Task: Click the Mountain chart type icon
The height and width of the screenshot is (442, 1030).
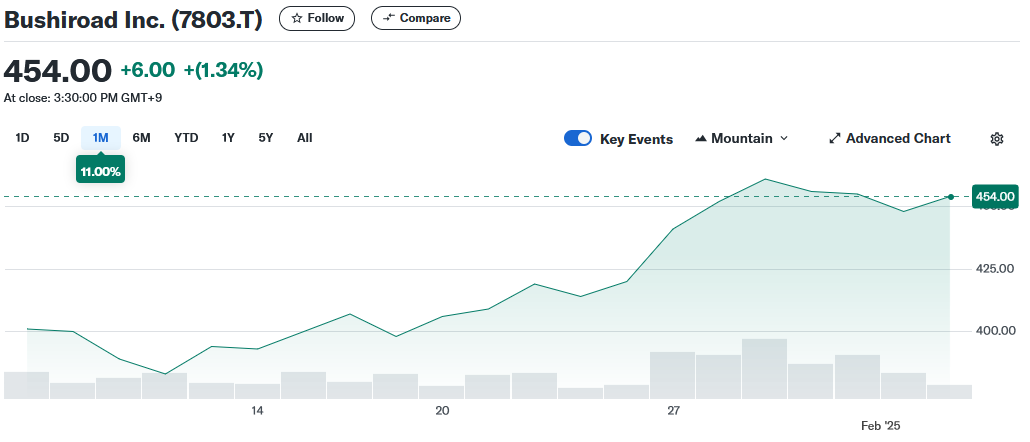Action: tap(700, 139)
